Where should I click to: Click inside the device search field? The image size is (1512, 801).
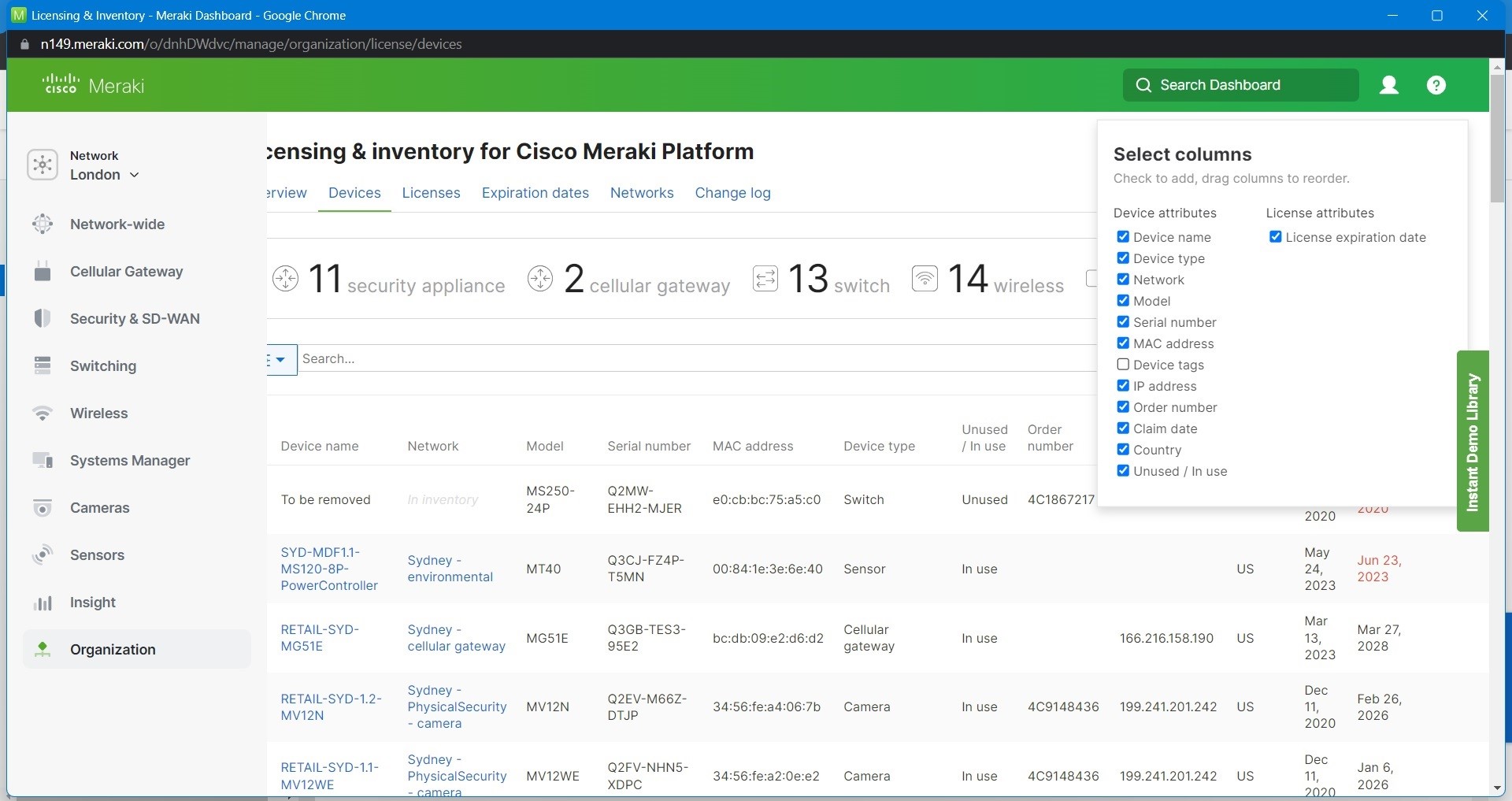tap(551, 358)
